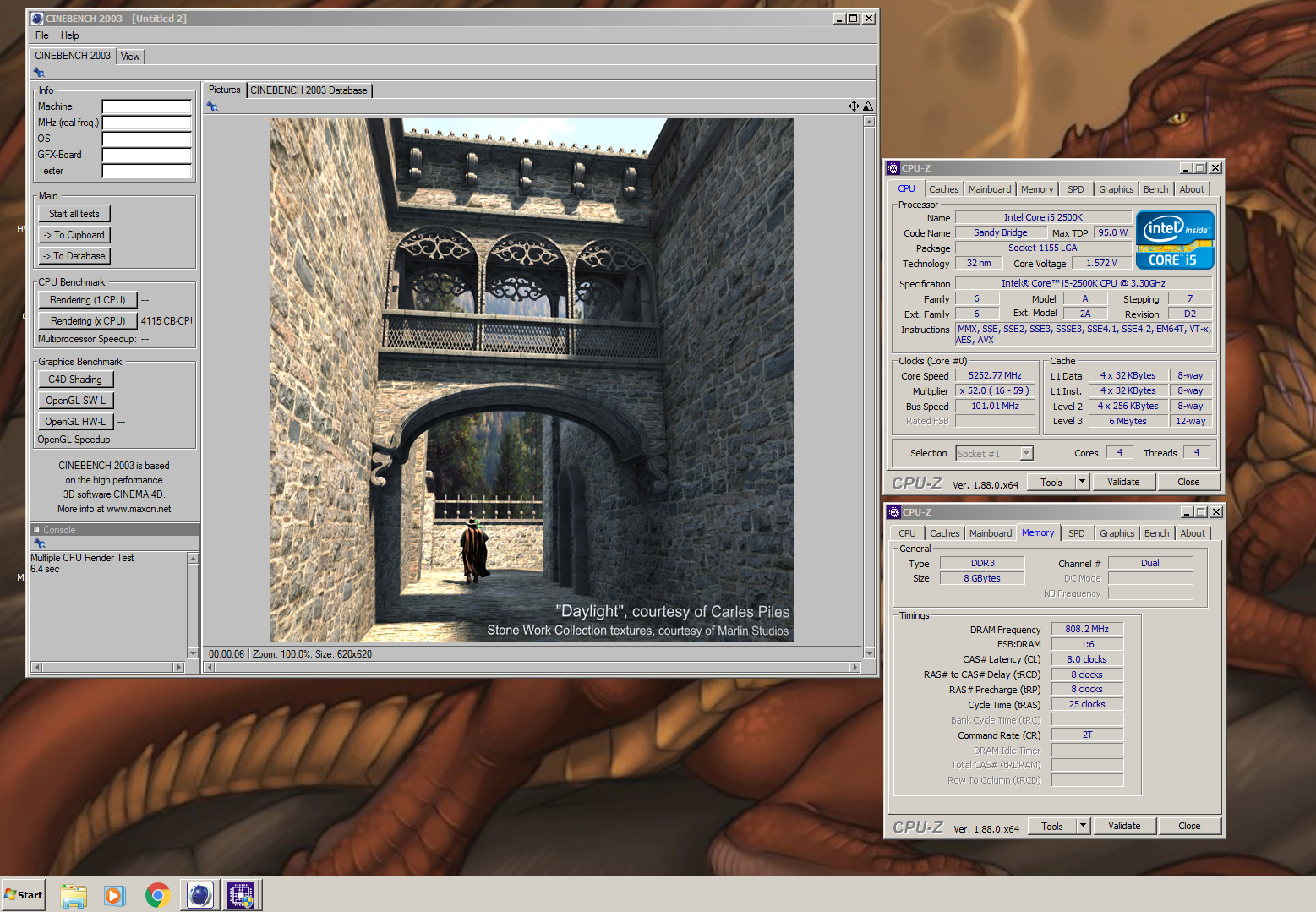Click Validate in lower CPU-Z window
Viewport: 1316px width, 912px height.
click(x=1124, y=826)
